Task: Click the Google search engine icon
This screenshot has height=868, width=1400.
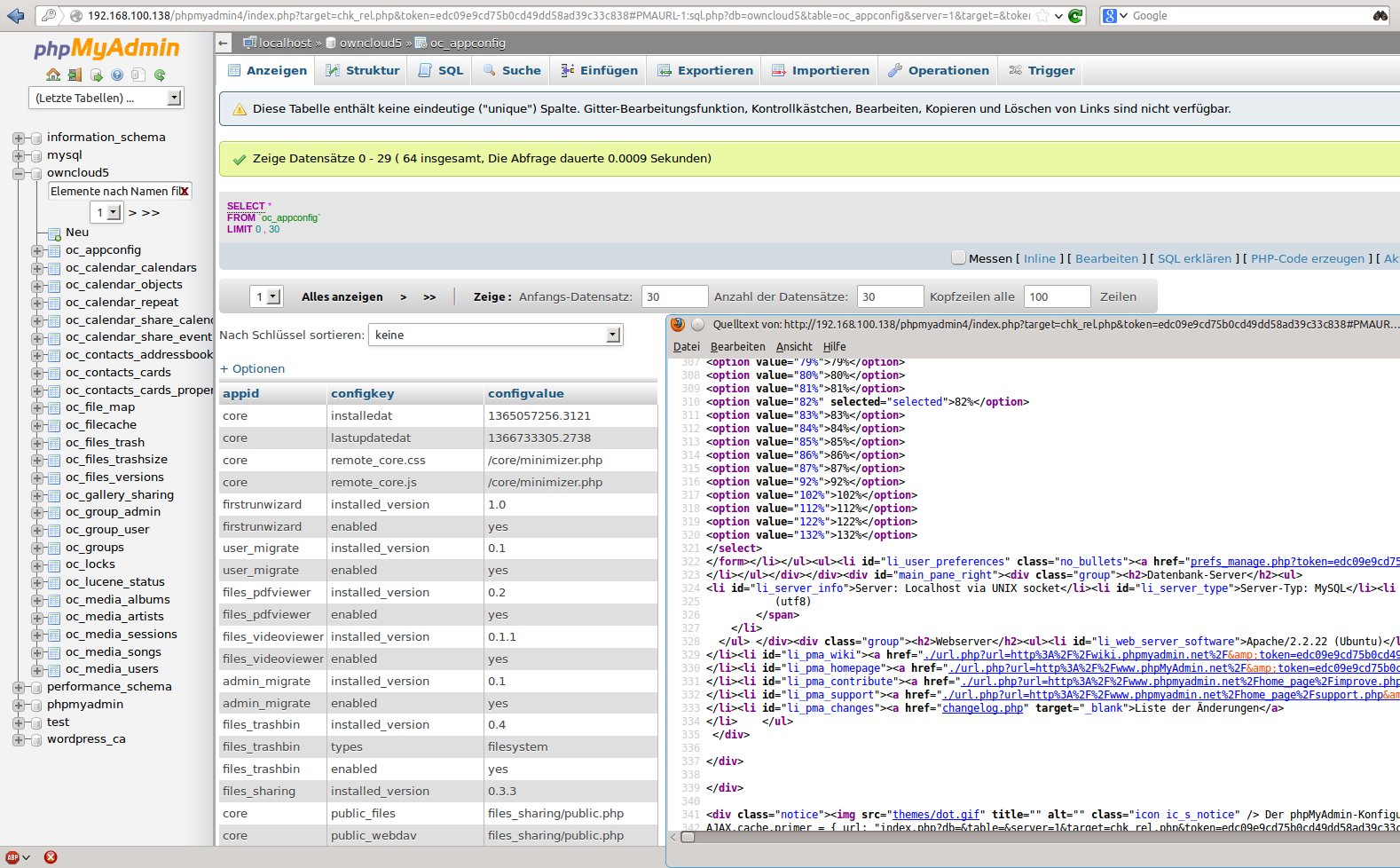Action: (x=1109, y=15)
